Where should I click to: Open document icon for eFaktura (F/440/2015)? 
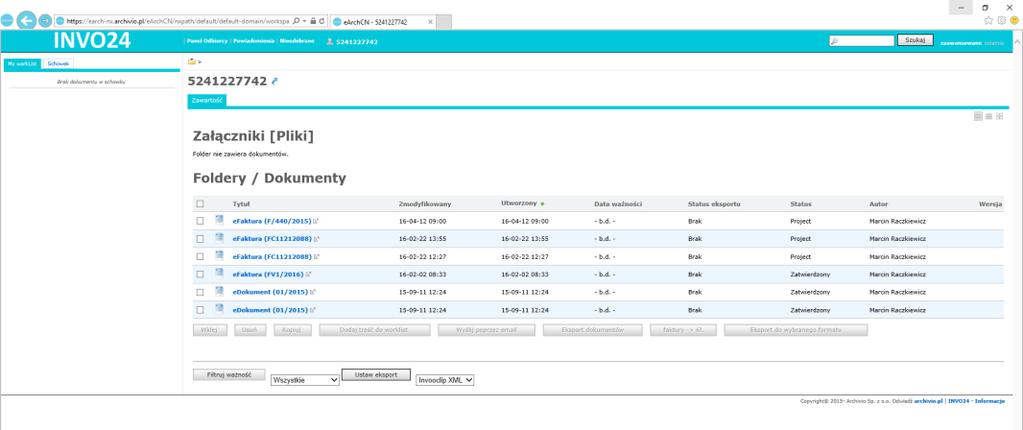point(219,220)
